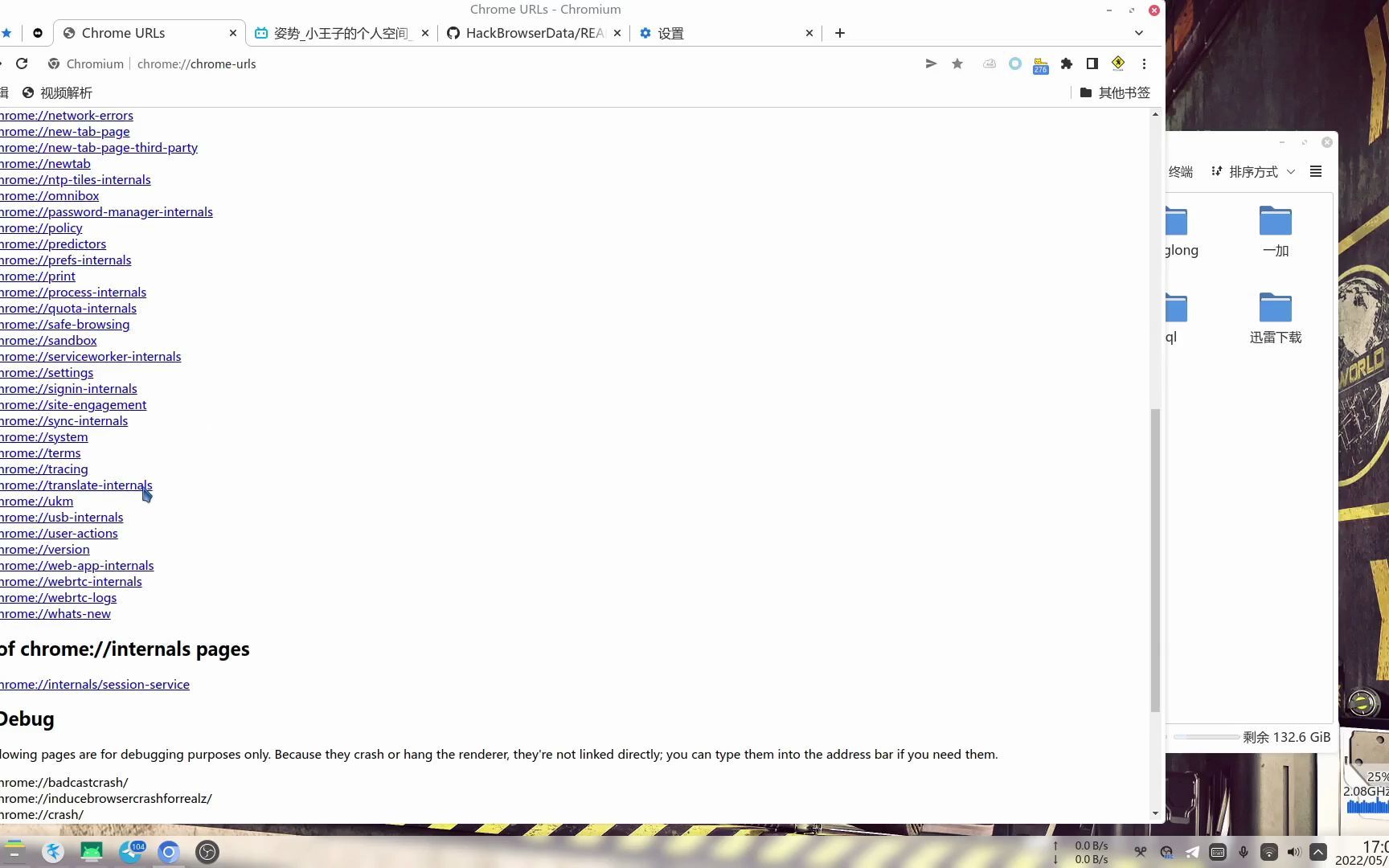The image size is (1389, 868).
Task: Click the Chromium site info chip
Action: [86, 63]
